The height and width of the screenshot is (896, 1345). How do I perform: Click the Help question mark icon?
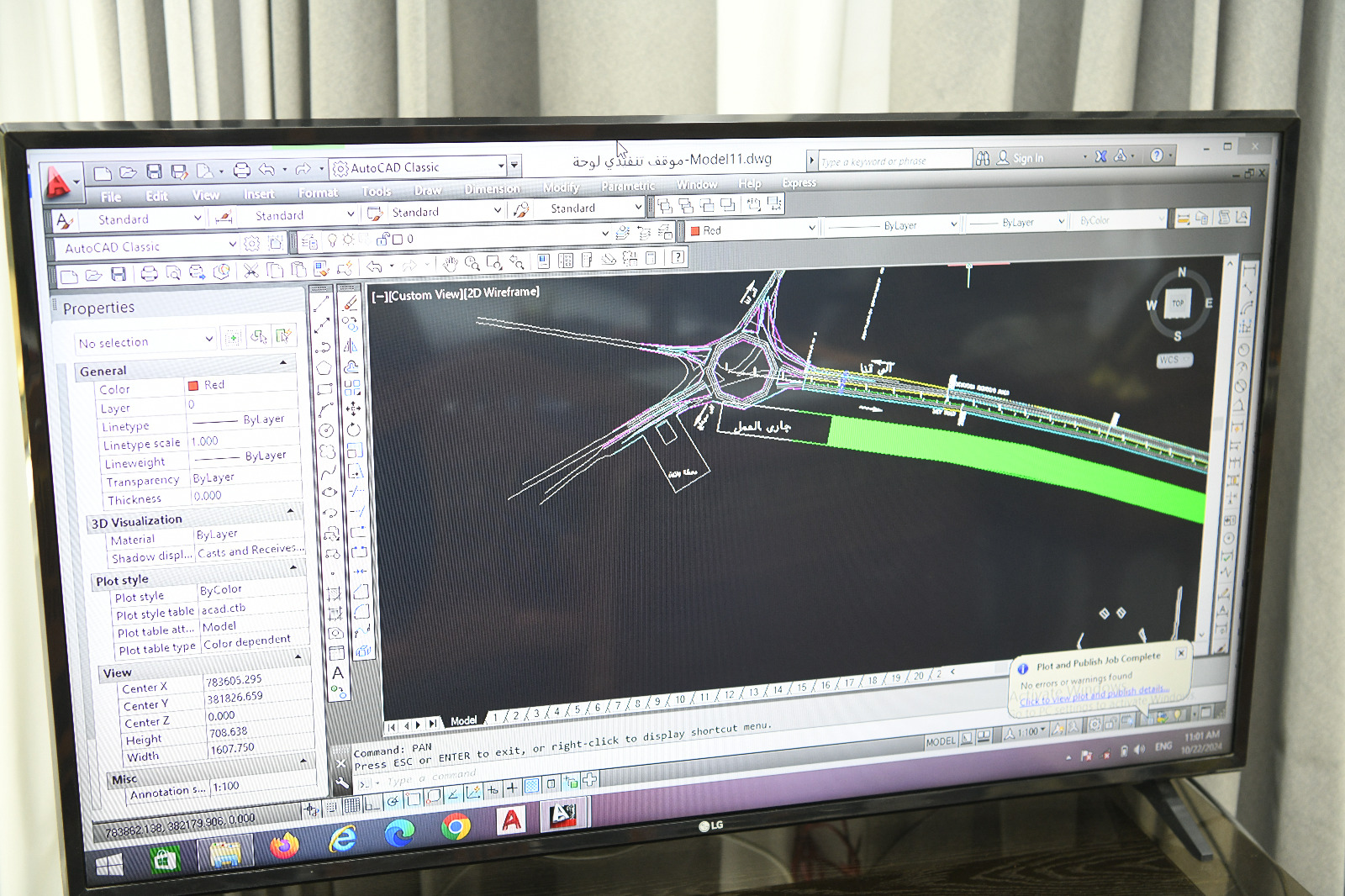1157,155
